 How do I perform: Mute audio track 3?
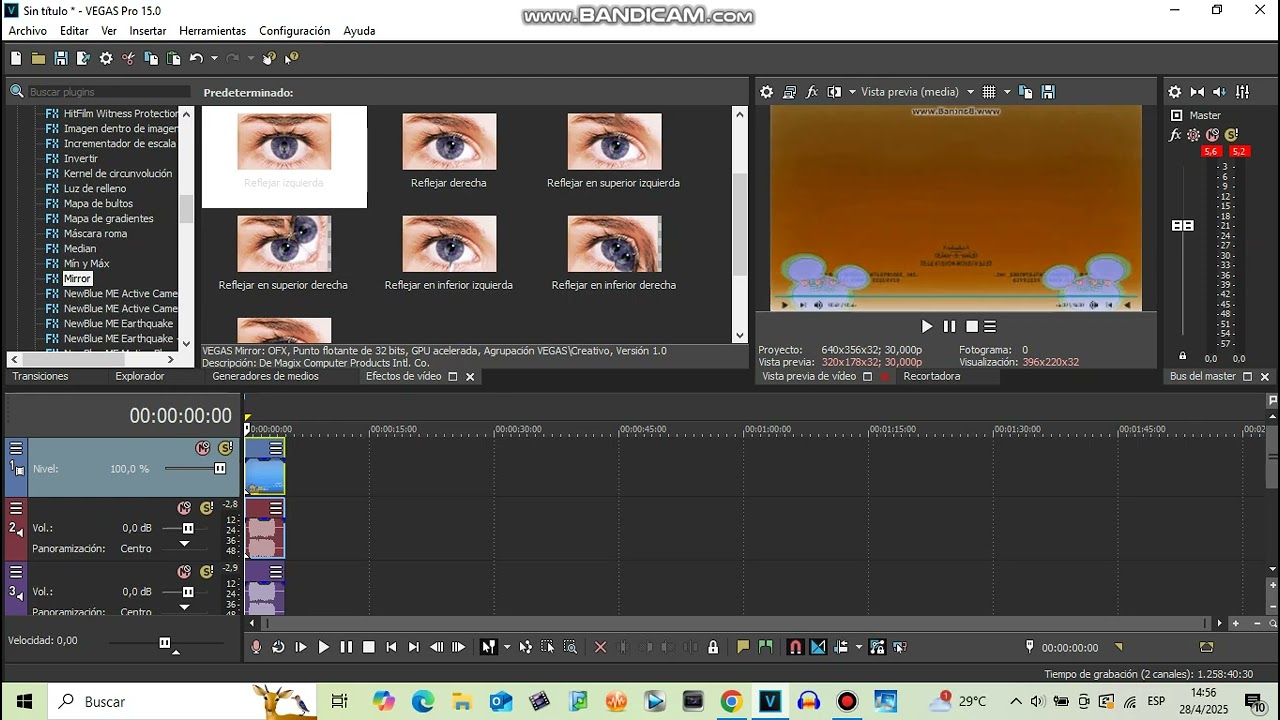[x=184, y=572]
